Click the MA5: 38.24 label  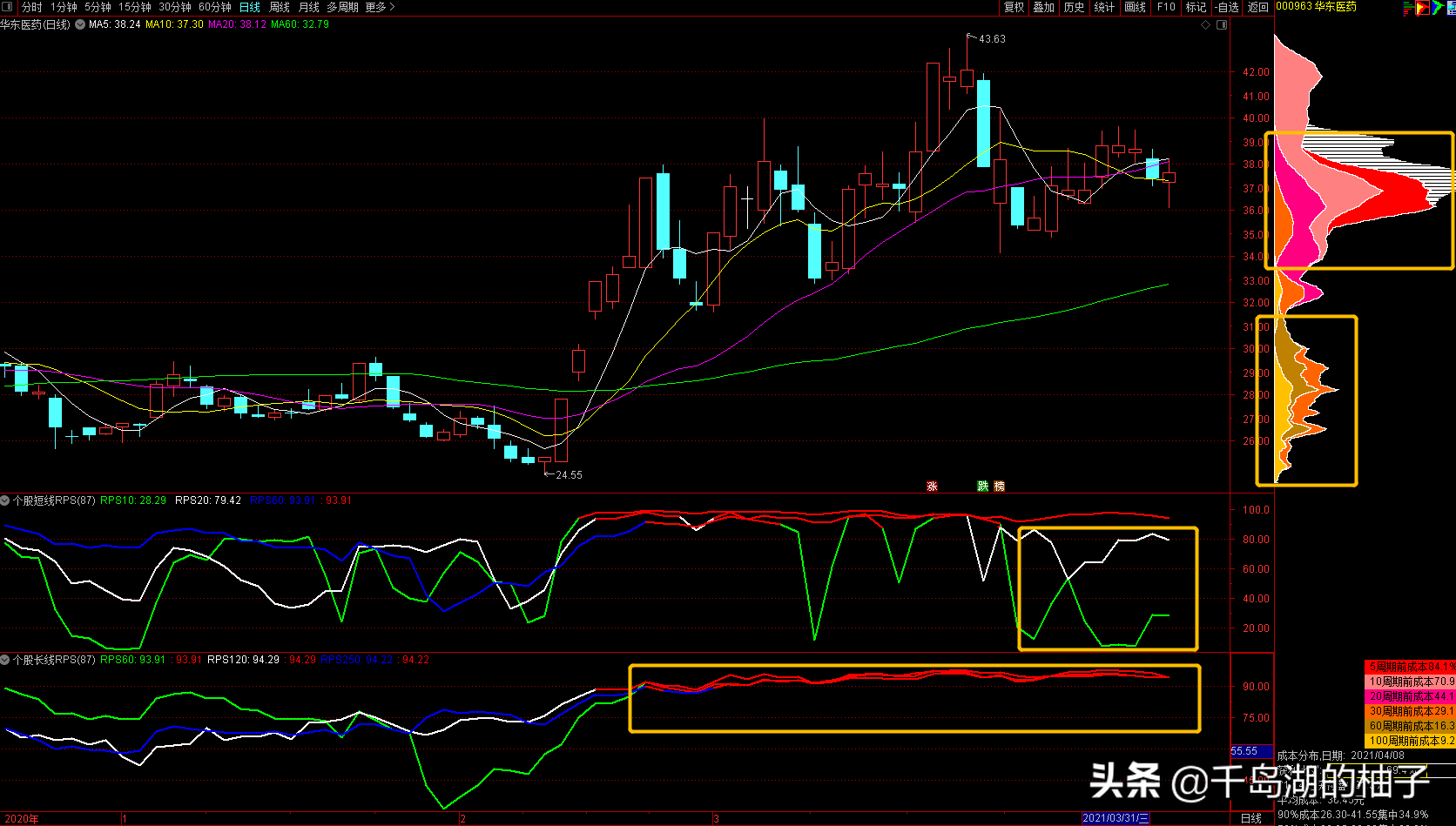[115, 24]
